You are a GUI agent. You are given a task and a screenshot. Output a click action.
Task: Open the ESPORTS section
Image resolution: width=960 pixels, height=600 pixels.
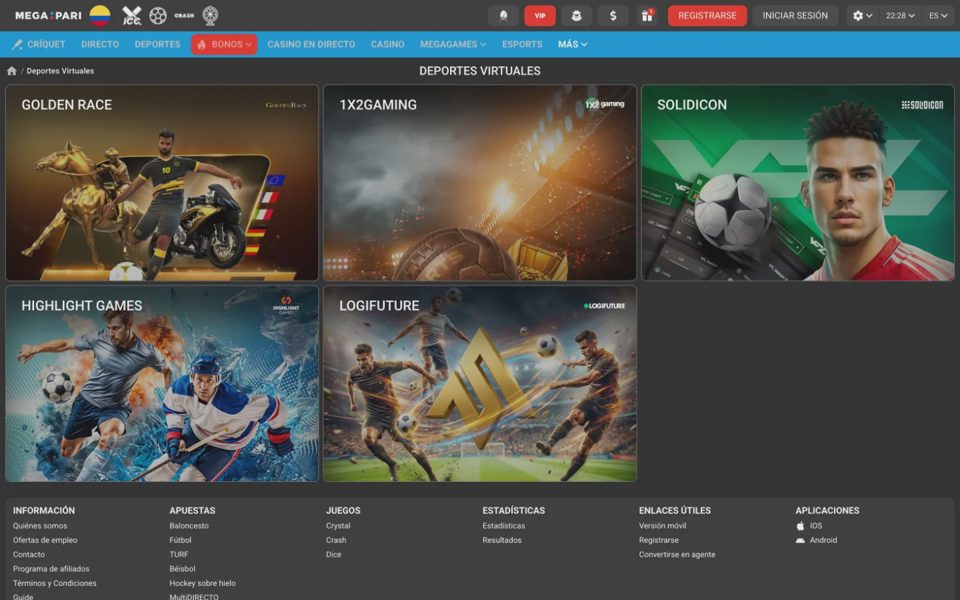click(522, 44)
